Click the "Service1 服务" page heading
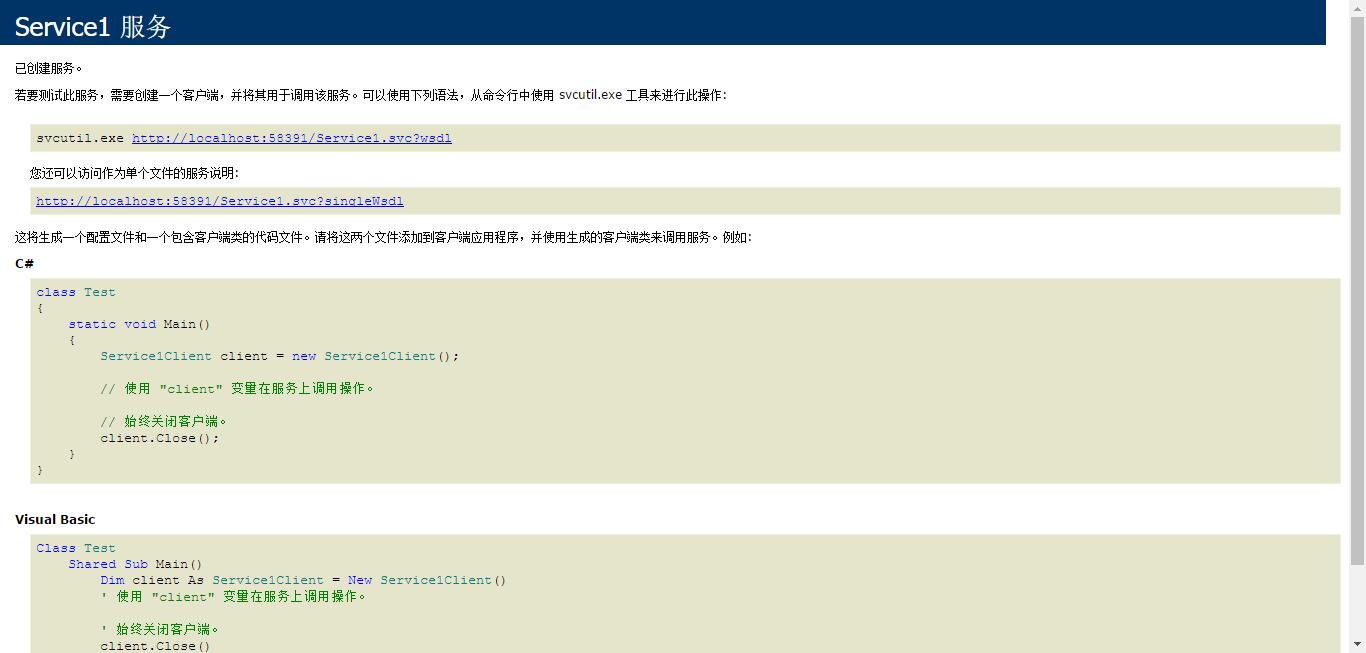 (x=93, y=27)
